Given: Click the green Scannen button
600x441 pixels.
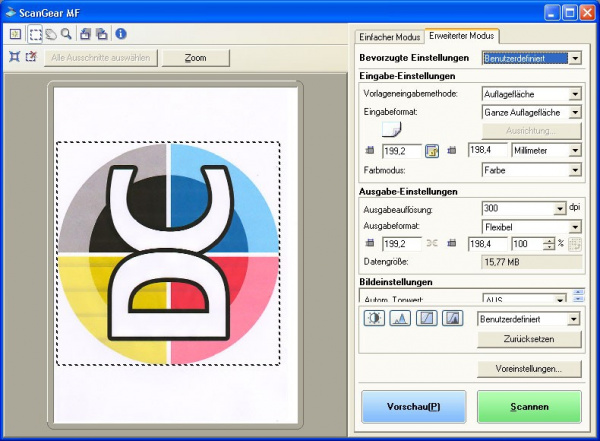Looking at the screenshot, I should click(x=529, y=407).
